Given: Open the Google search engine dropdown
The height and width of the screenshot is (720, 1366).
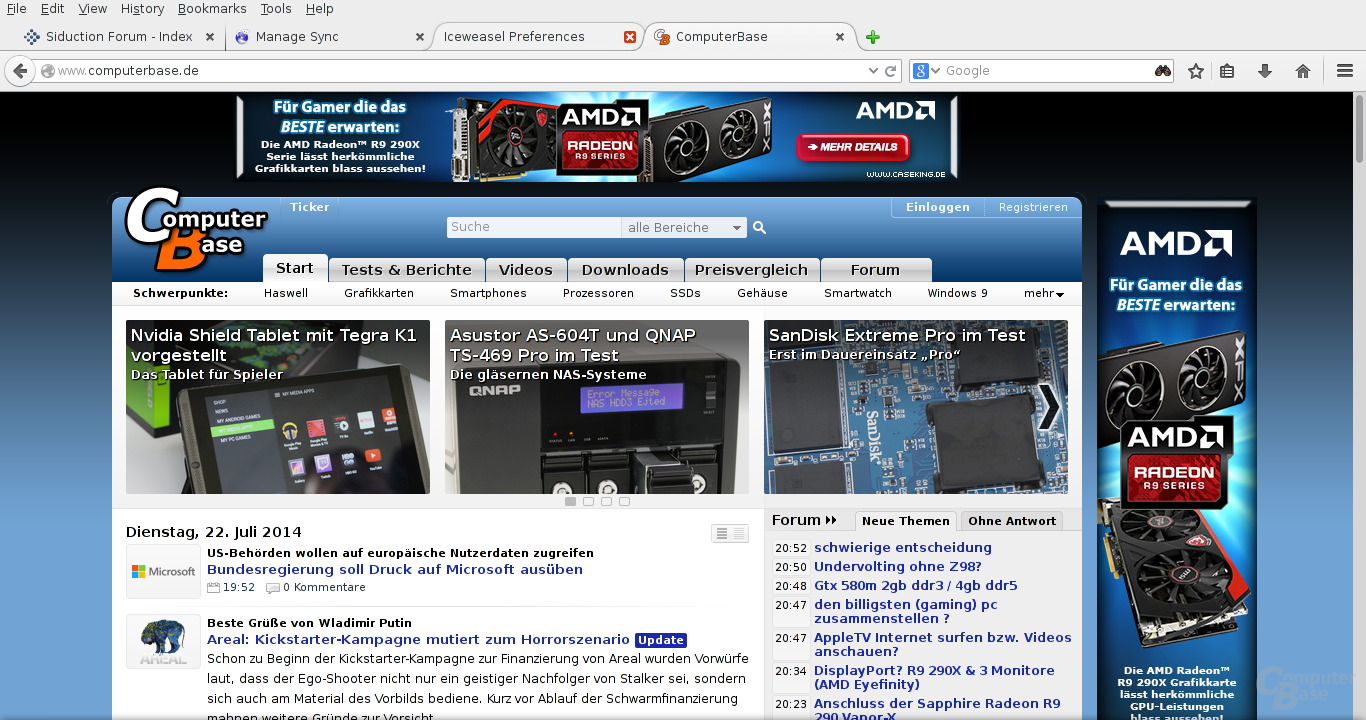Looking at the screenshot, I should (927, 71).
